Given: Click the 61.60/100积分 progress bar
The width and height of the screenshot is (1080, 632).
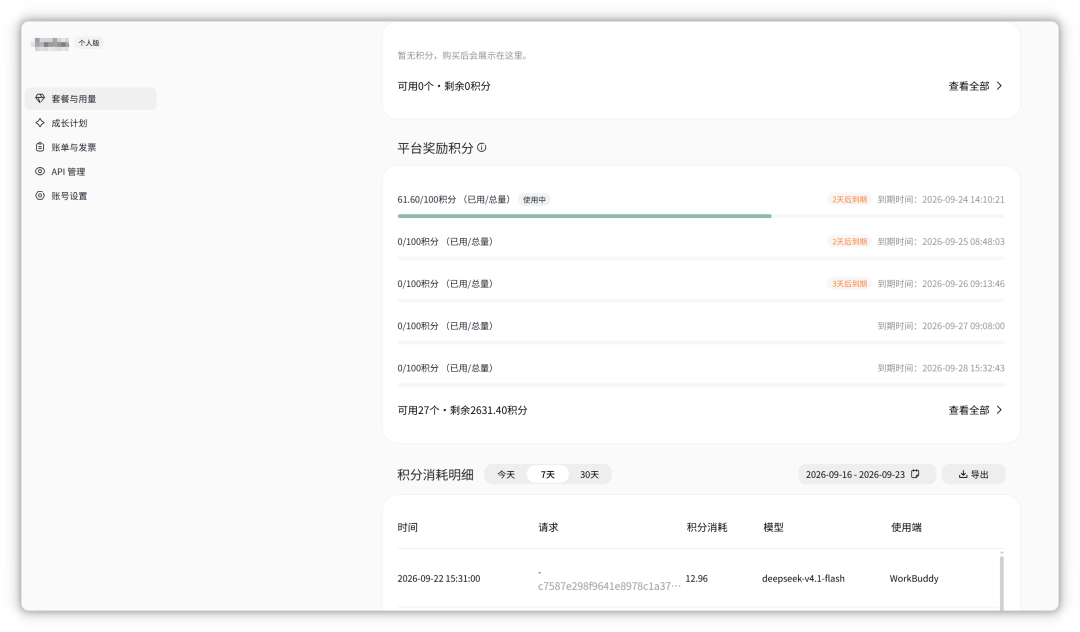Looking at the screenshot, I should pos(700,216).
